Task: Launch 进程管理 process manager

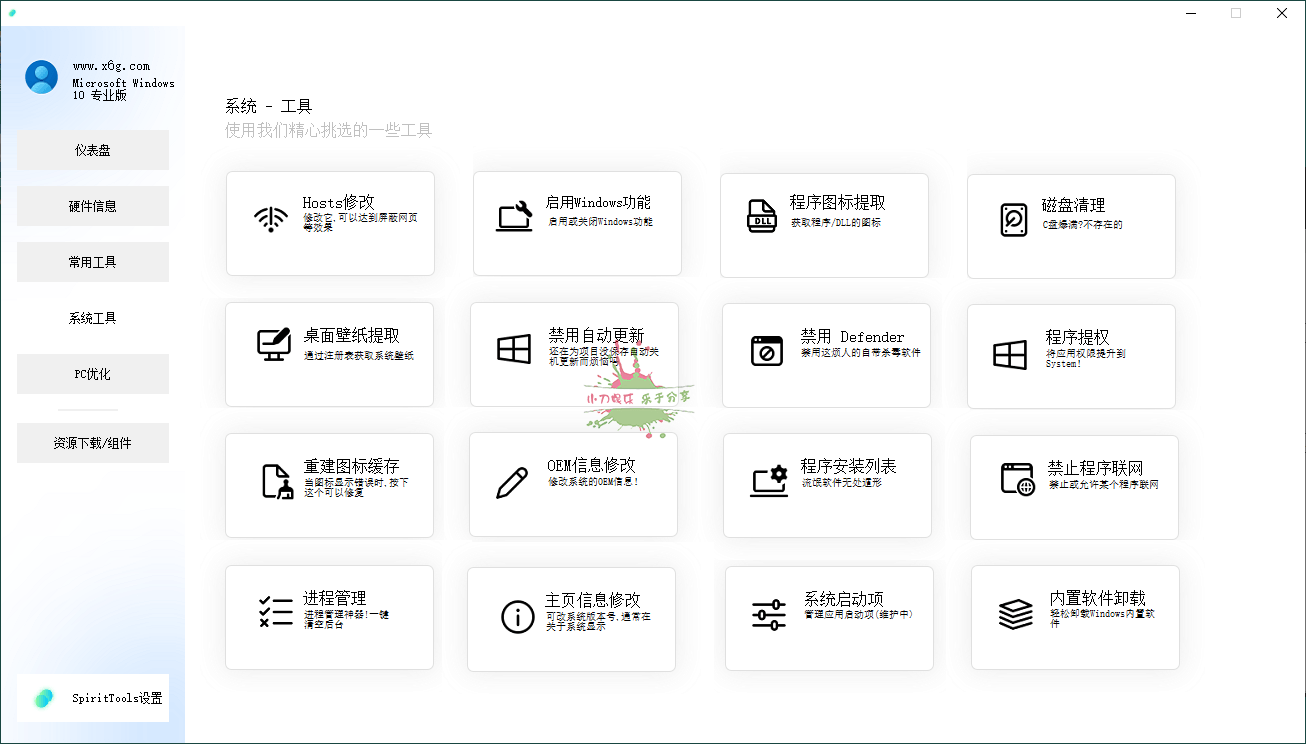Action: [330, 617]
